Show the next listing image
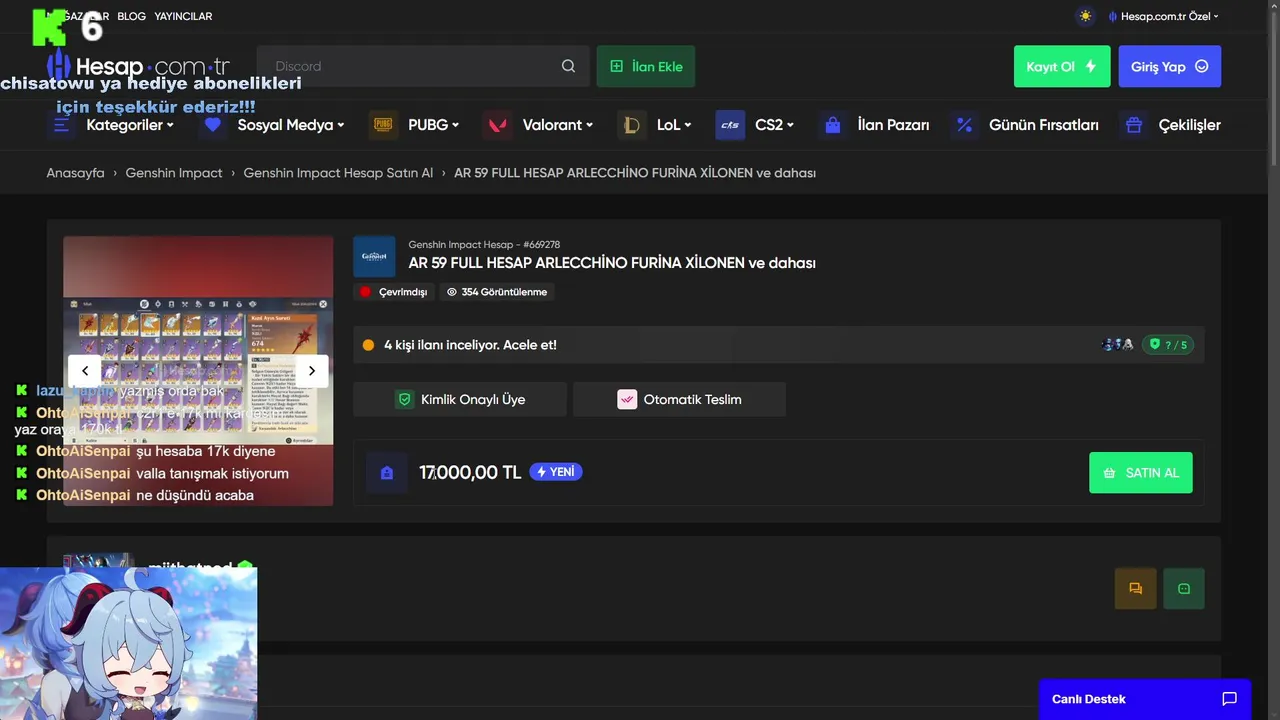Viewport: 1280px width, 720px height. [311, 370]
